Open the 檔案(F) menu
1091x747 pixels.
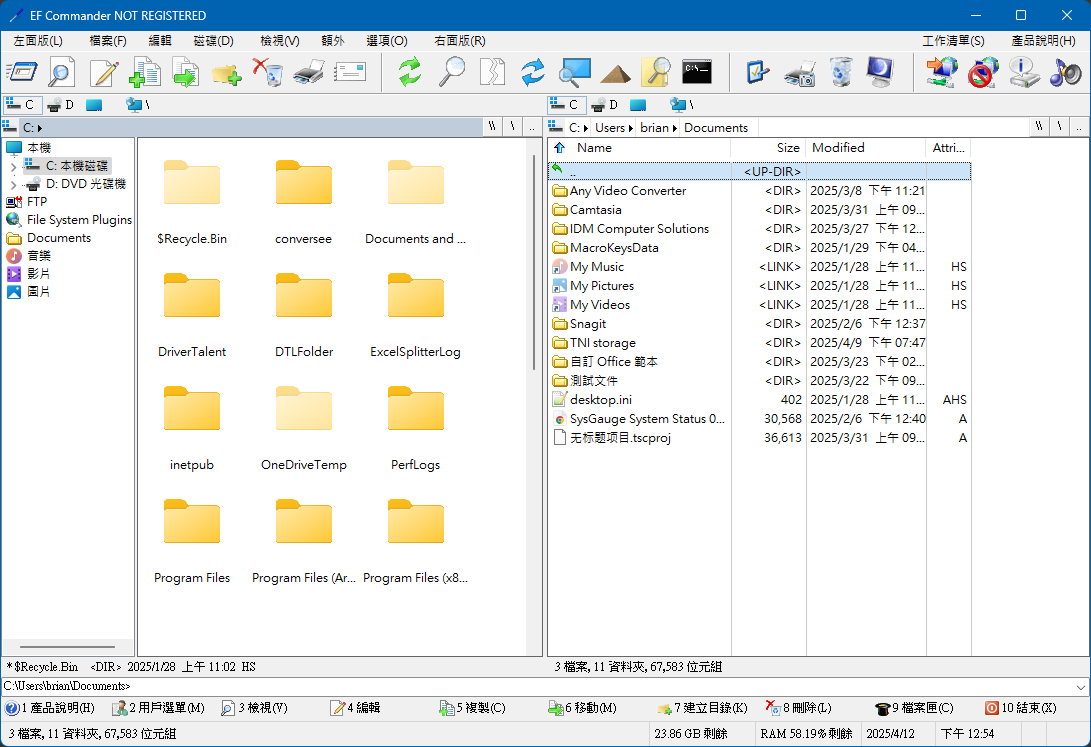(108, 41)
